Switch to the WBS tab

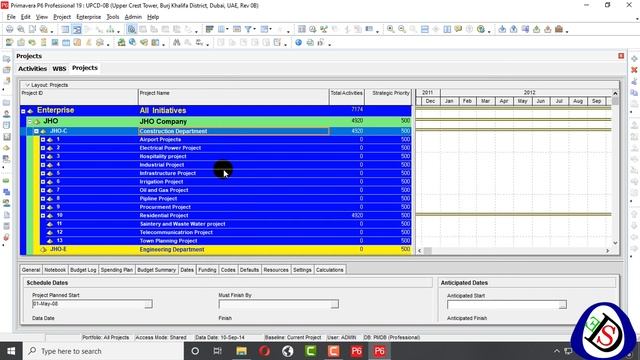tap(59, 69)
